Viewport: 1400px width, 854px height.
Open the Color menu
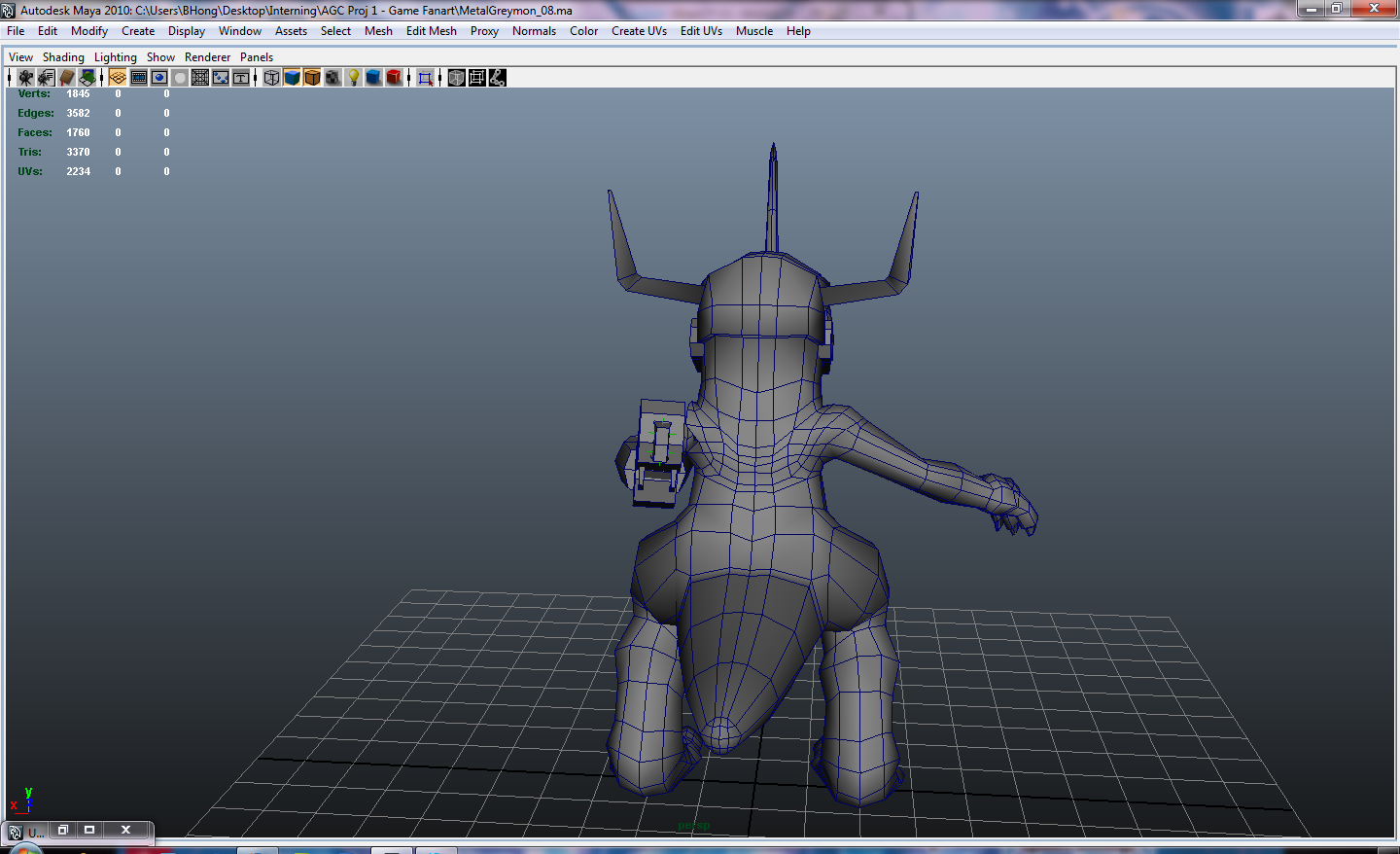tap(583, 31)
